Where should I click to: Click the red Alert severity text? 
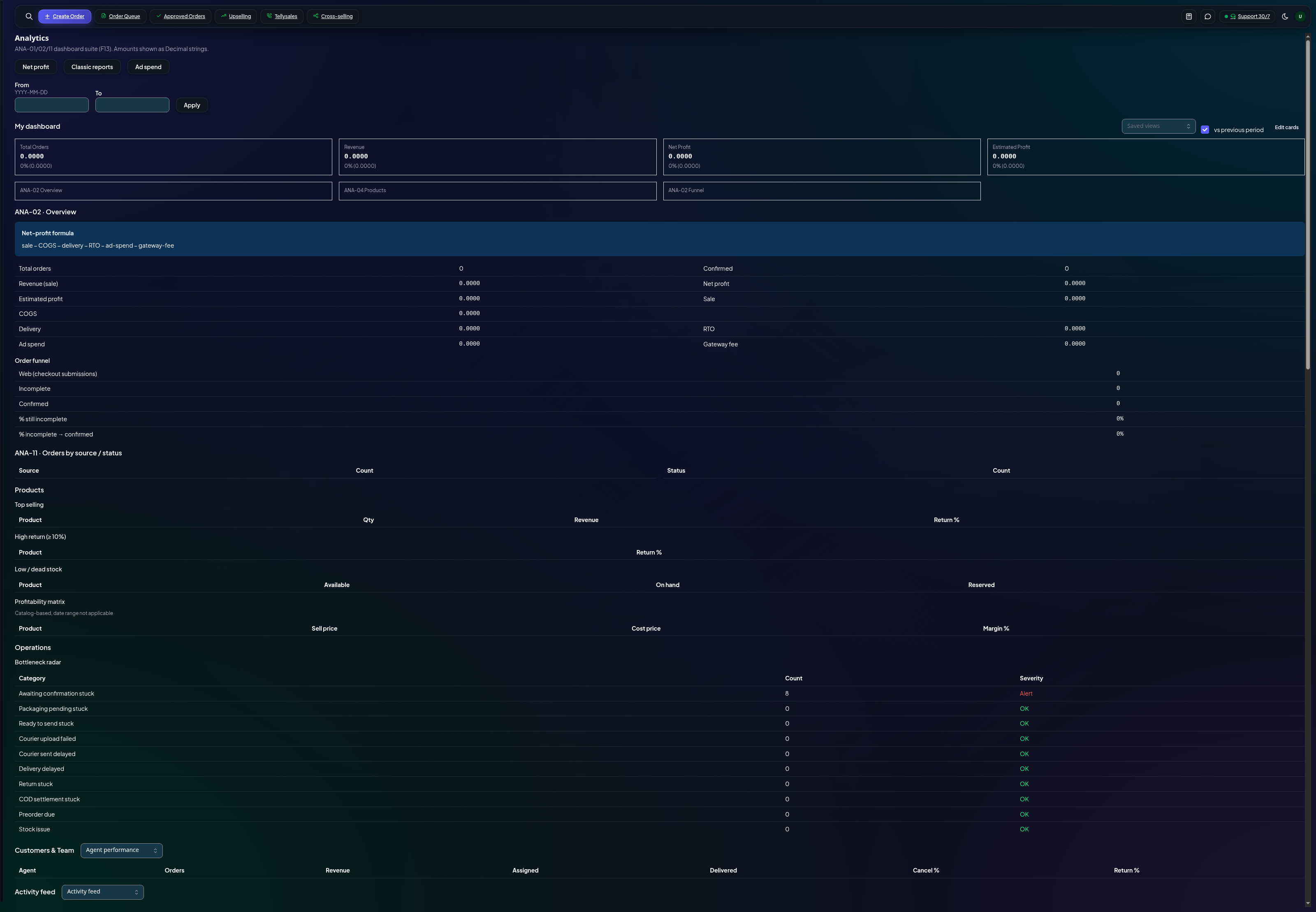[1026, 694]
